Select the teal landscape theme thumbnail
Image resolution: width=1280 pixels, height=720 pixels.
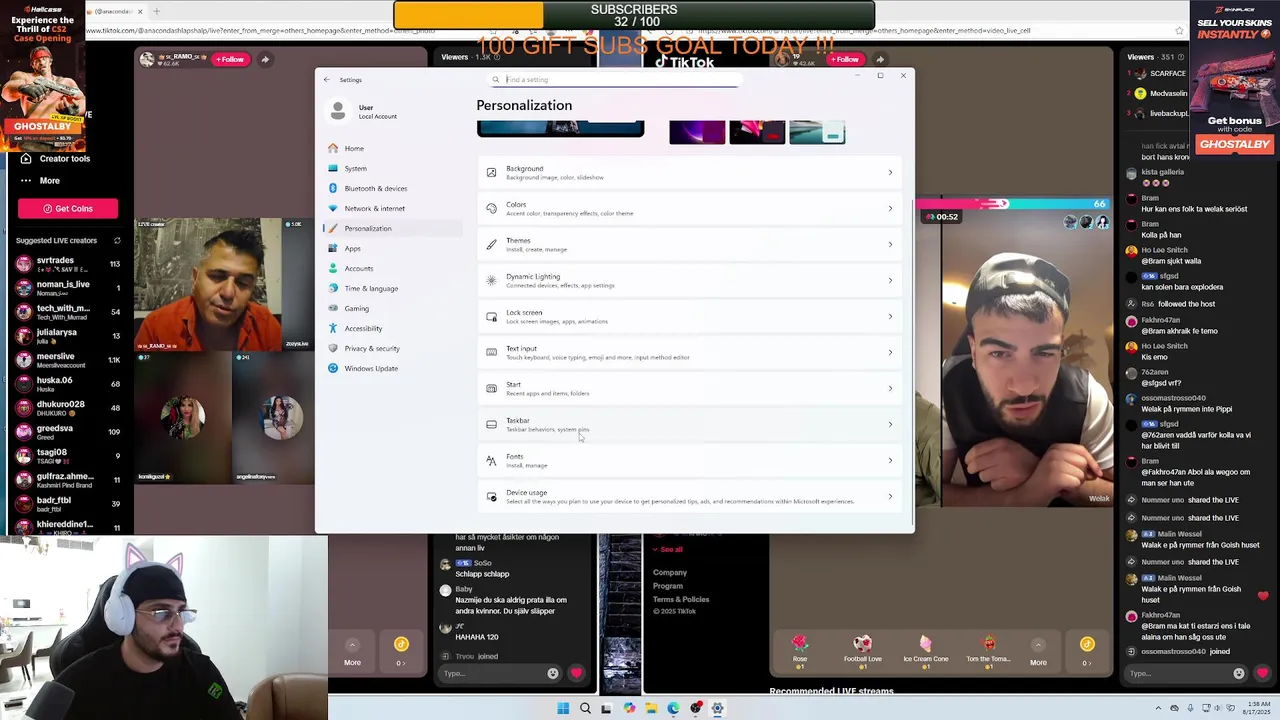tap(817, 132)
